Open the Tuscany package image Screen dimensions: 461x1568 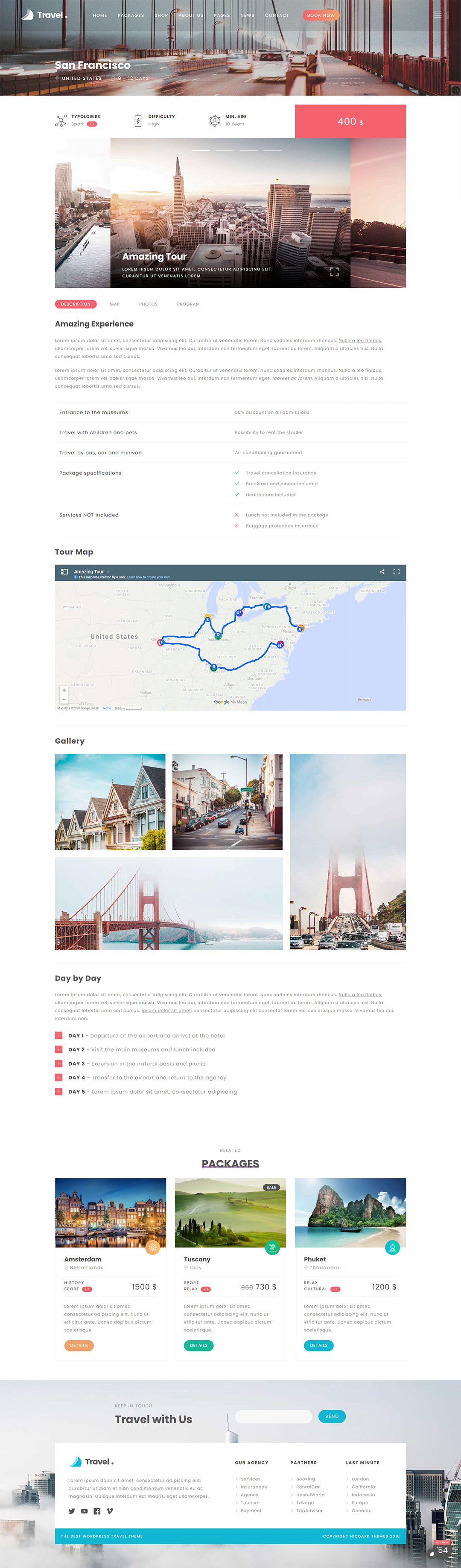(x=230, y=1212)
